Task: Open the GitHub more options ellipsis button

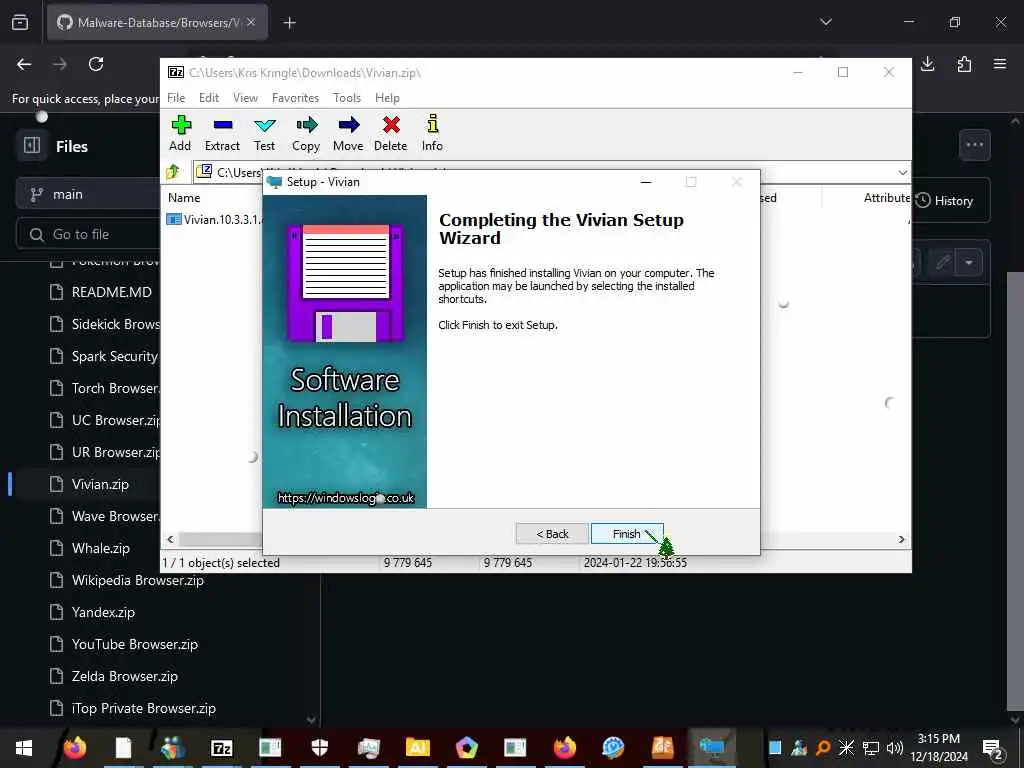Action: tap(974, 145)
